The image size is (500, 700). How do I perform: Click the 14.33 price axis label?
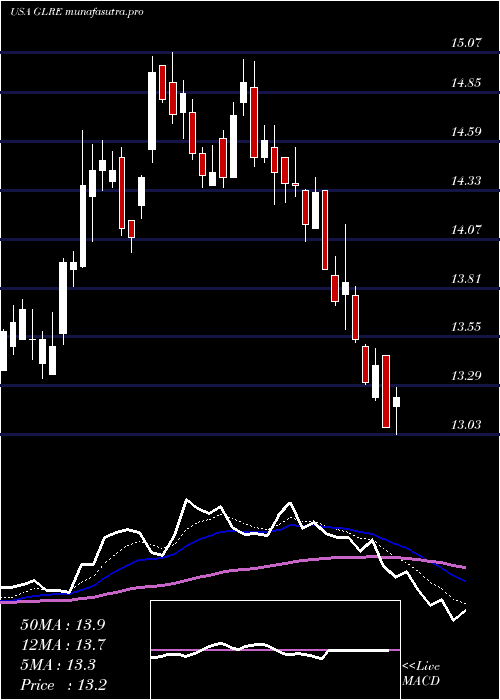466,181
